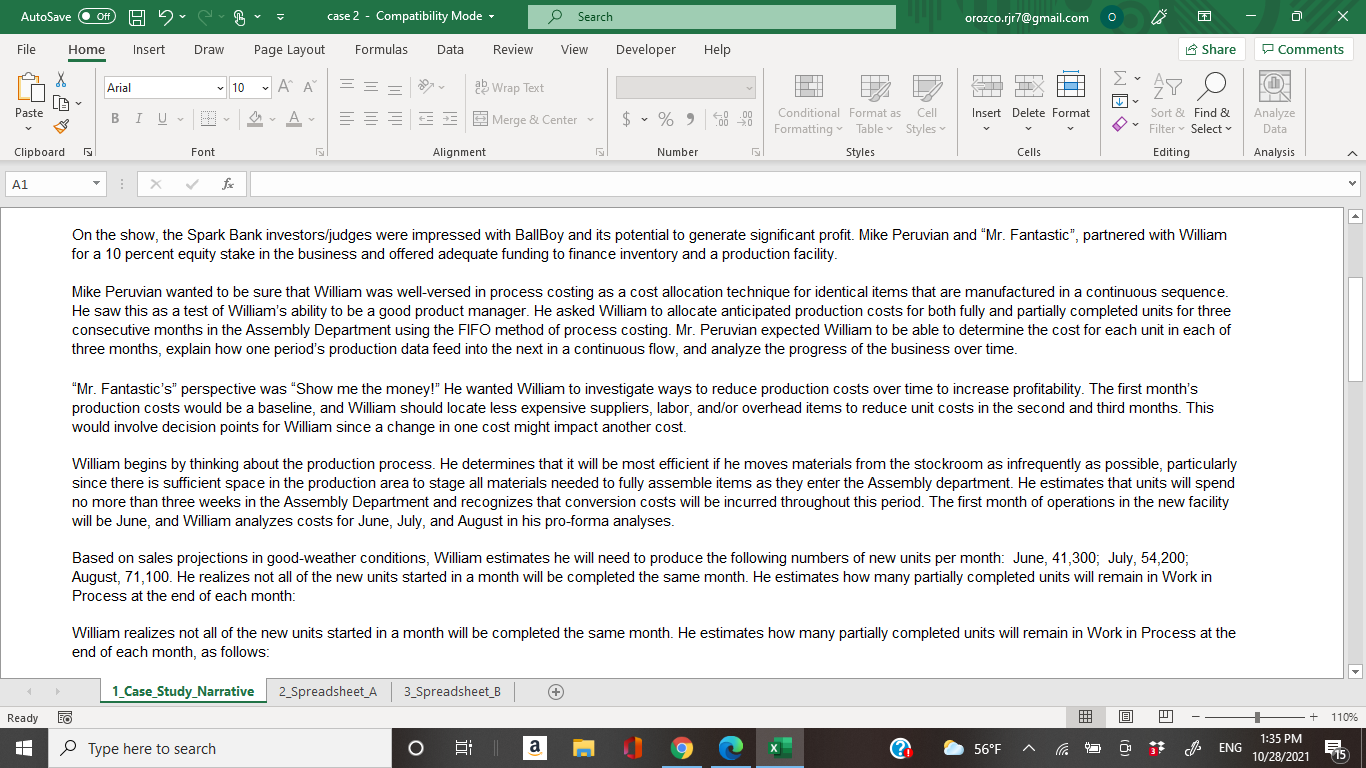This screenshot has width=1366, height=768.
Task: Open Cell Styles gallery
Action: point(927,104)
